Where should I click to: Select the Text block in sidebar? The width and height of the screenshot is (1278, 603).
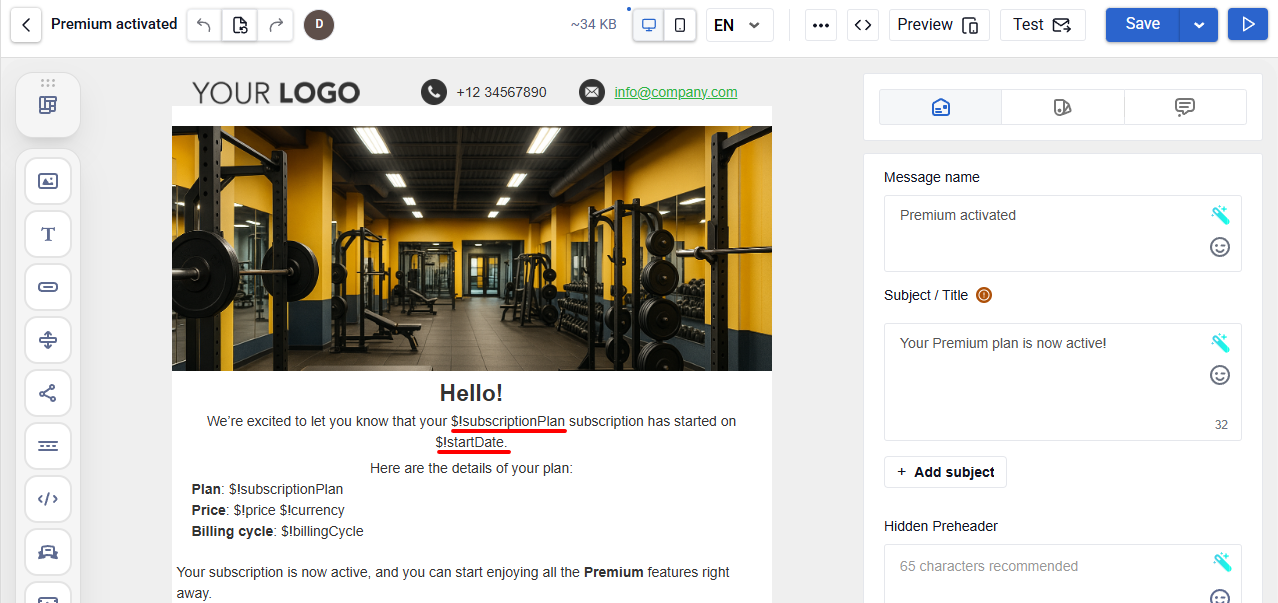[x=48, y=234]
